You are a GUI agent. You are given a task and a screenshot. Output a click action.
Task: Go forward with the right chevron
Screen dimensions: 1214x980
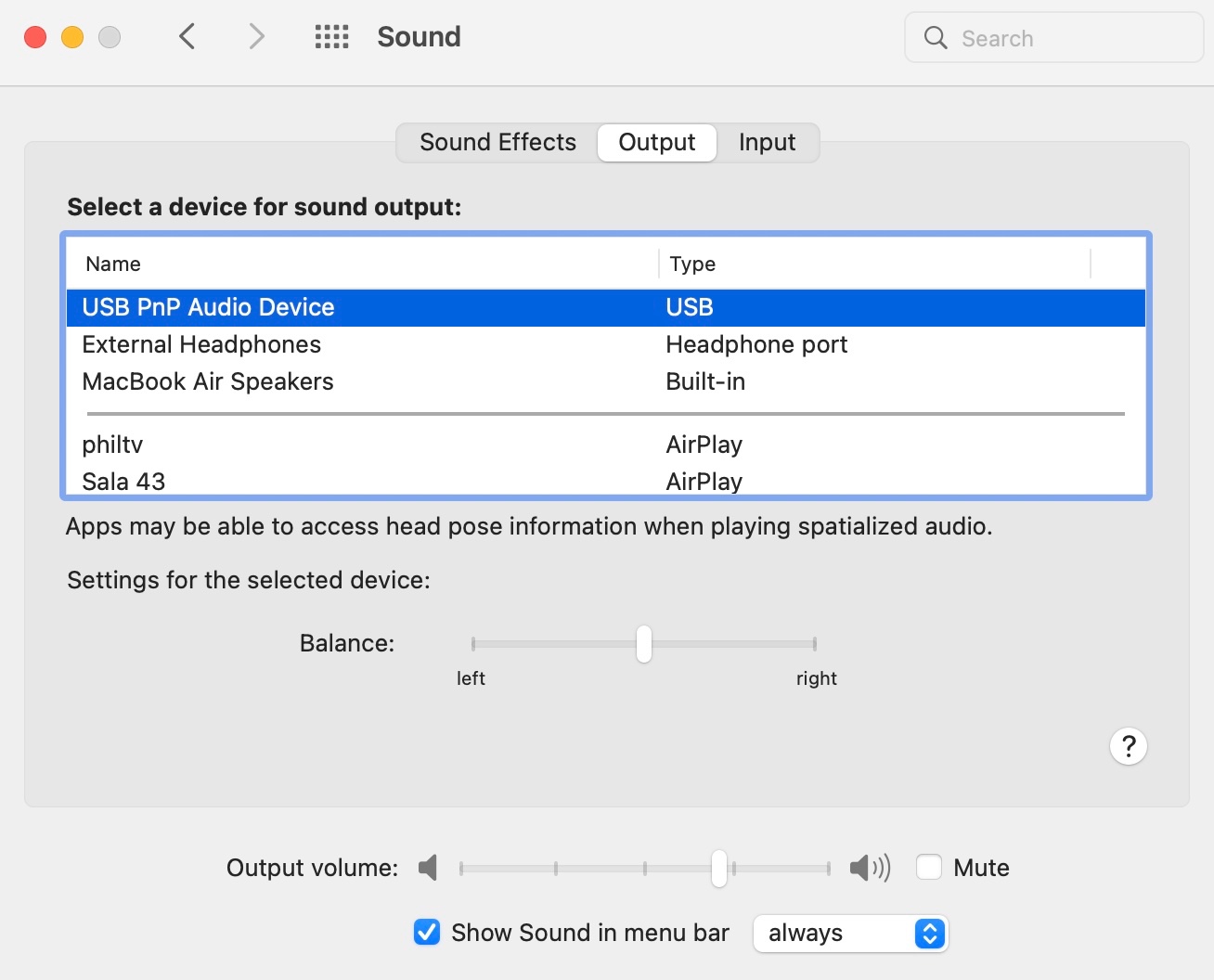[257, 37]
